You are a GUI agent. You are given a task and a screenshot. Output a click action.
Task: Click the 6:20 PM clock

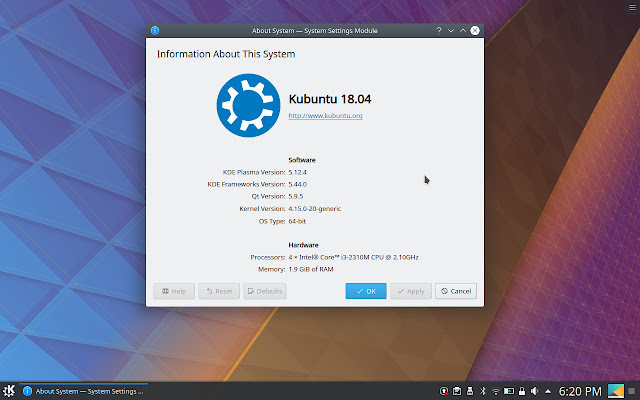pos(580,391)
